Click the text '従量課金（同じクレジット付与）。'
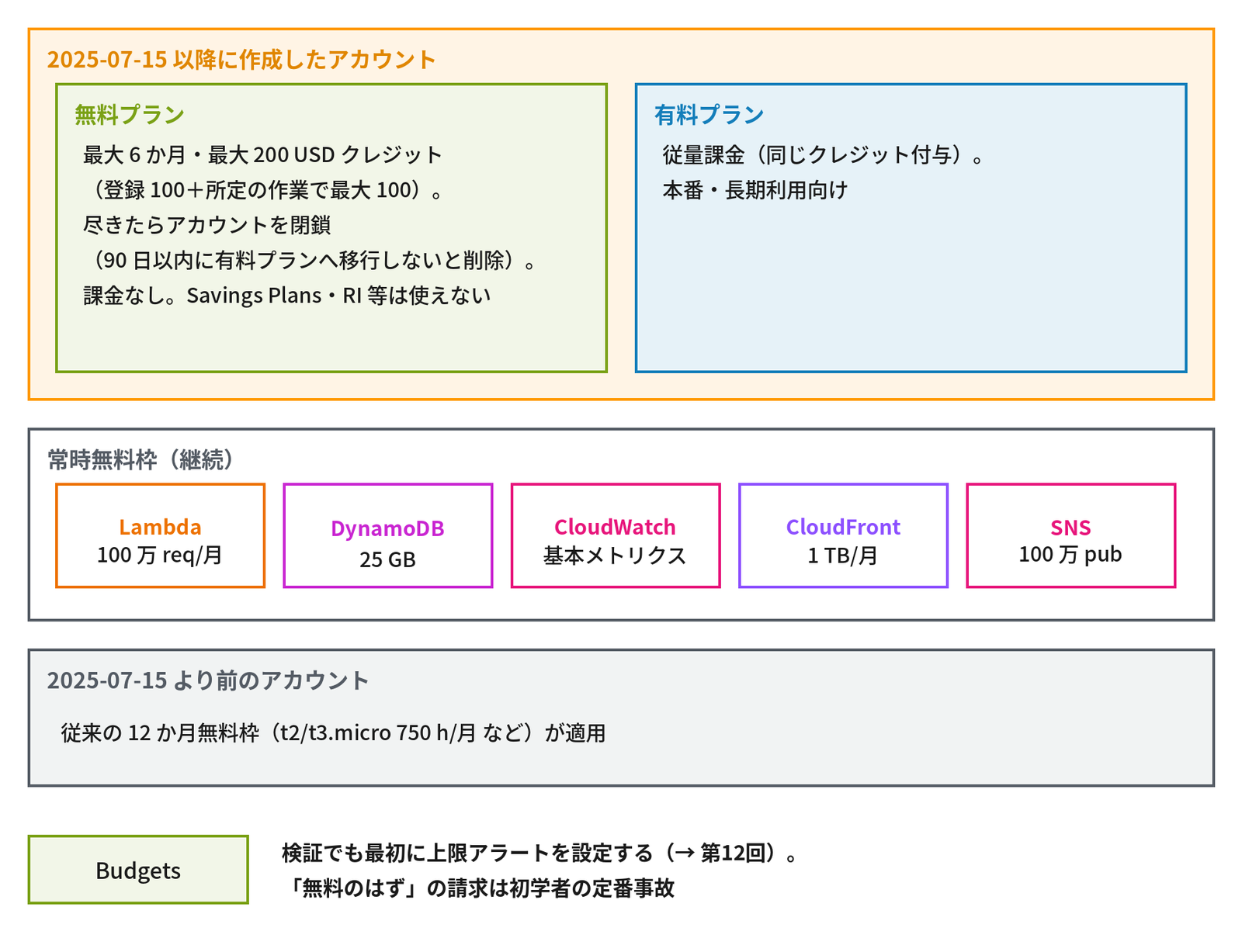Viewport: 1242px width, 952px height. click(x=824, y=155)
